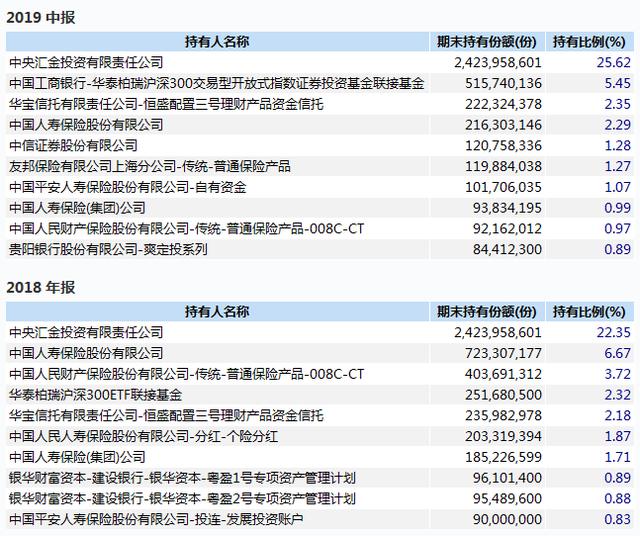Click the share count 92,162,012

507,229
